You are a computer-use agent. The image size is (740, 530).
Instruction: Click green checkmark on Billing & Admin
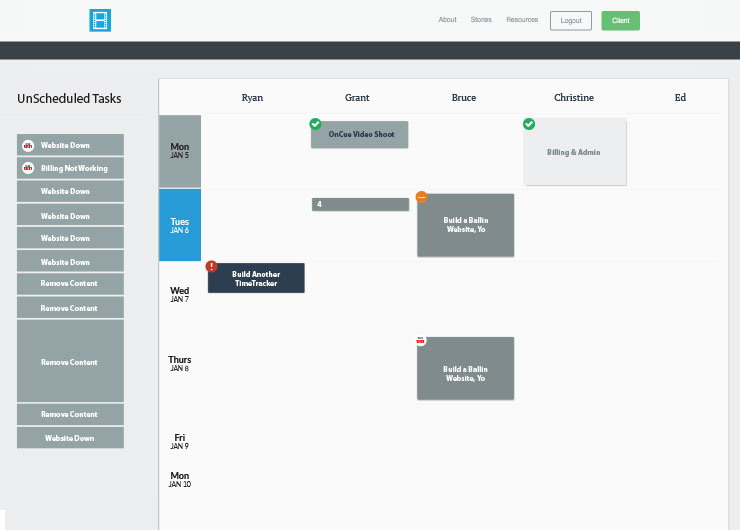tap(529, 124)
